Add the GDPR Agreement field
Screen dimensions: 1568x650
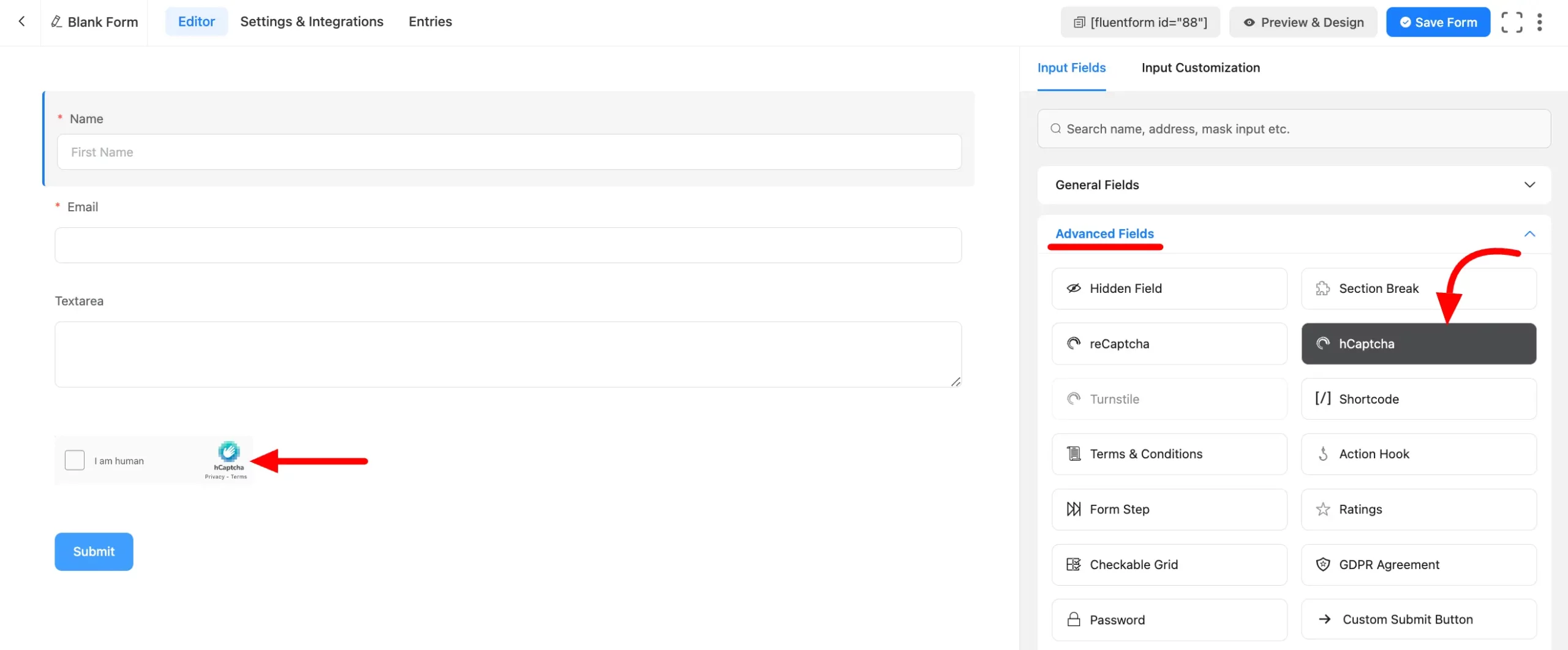pos(1418,564)
